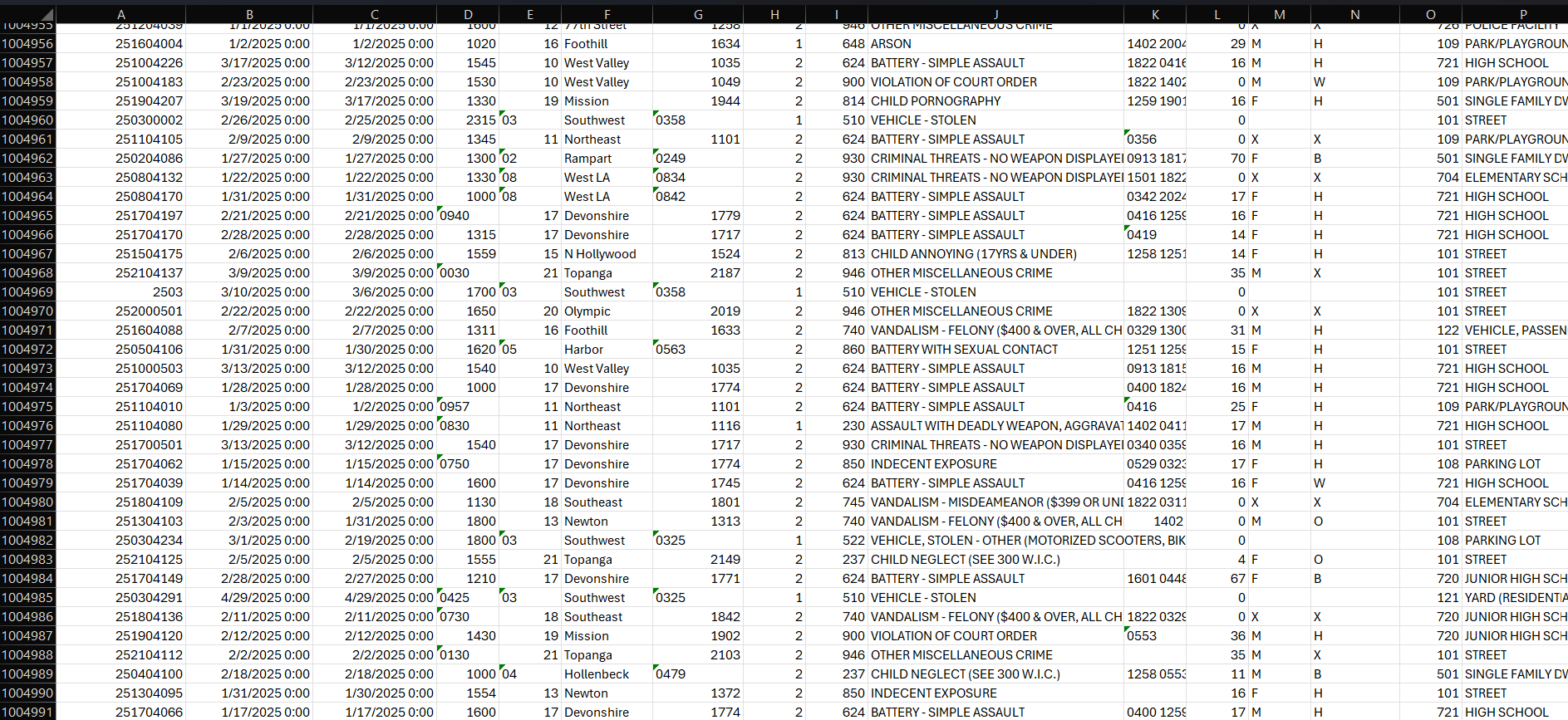Click the column M header
The height and width of the screenshot is (720, 1568).
point(1279,14)
